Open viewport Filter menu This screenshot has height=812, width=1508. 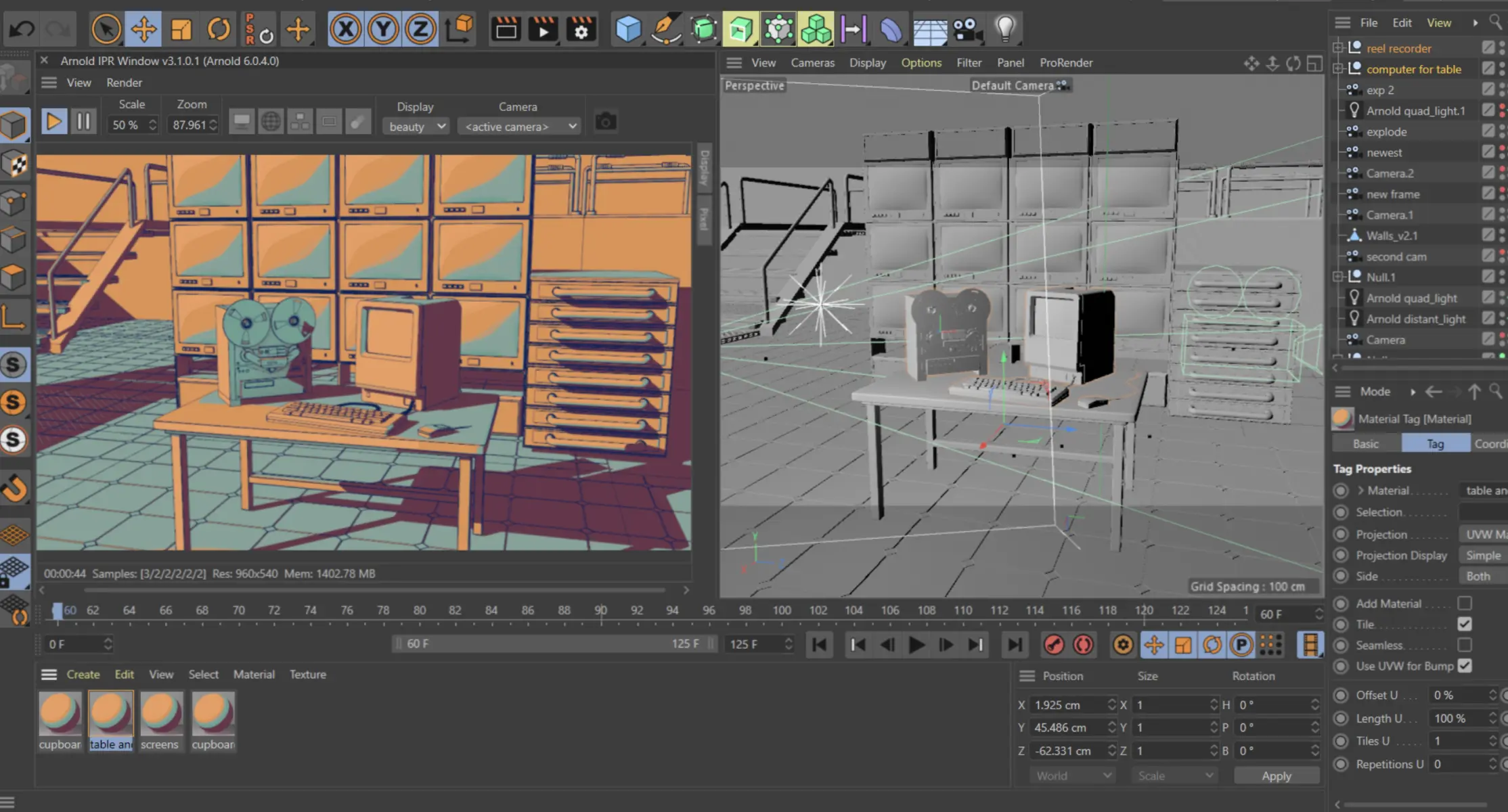coord(969,63)
